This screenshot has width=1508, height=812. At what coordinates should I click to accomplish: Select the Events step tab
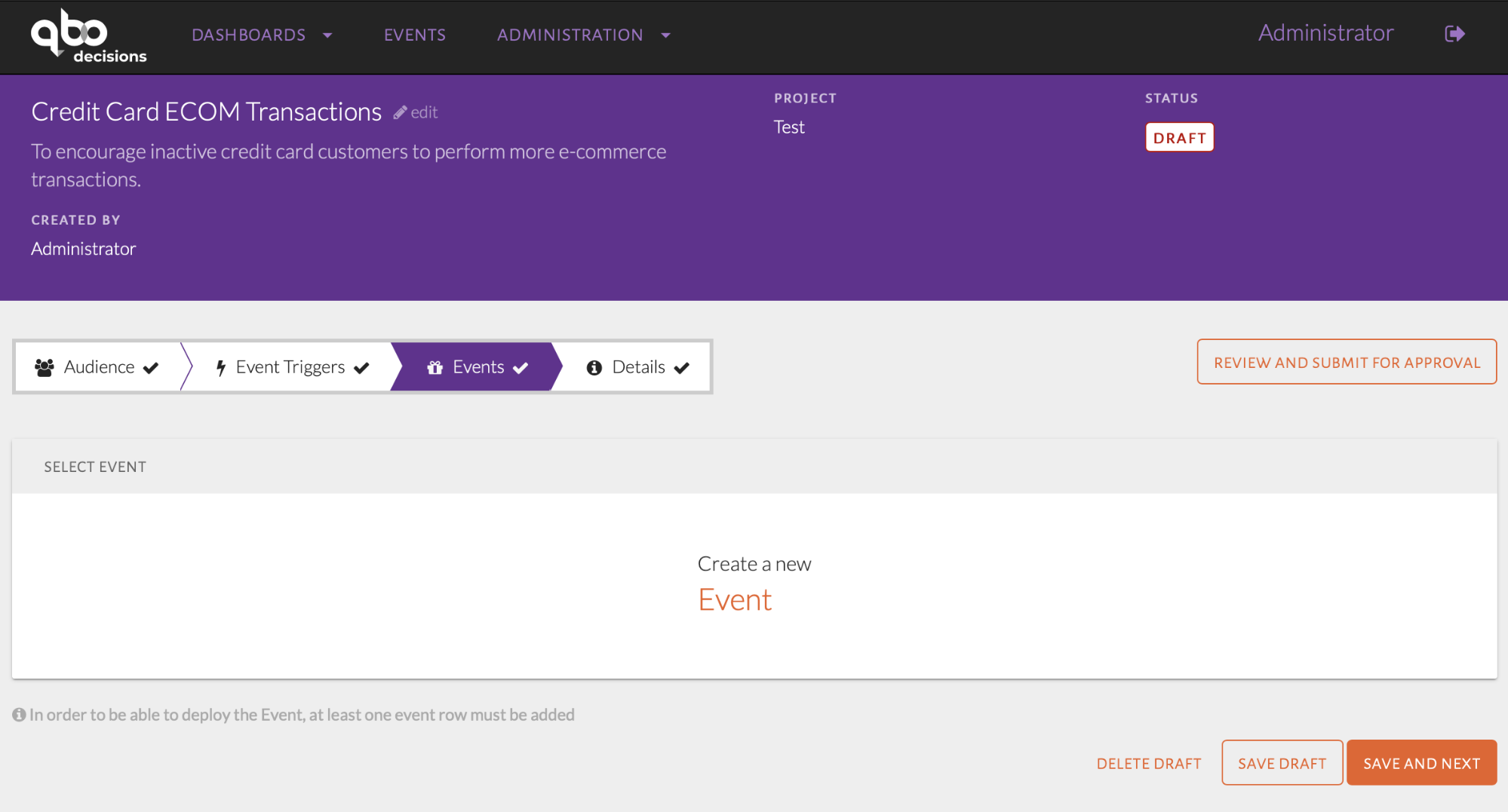pos(477,367)
